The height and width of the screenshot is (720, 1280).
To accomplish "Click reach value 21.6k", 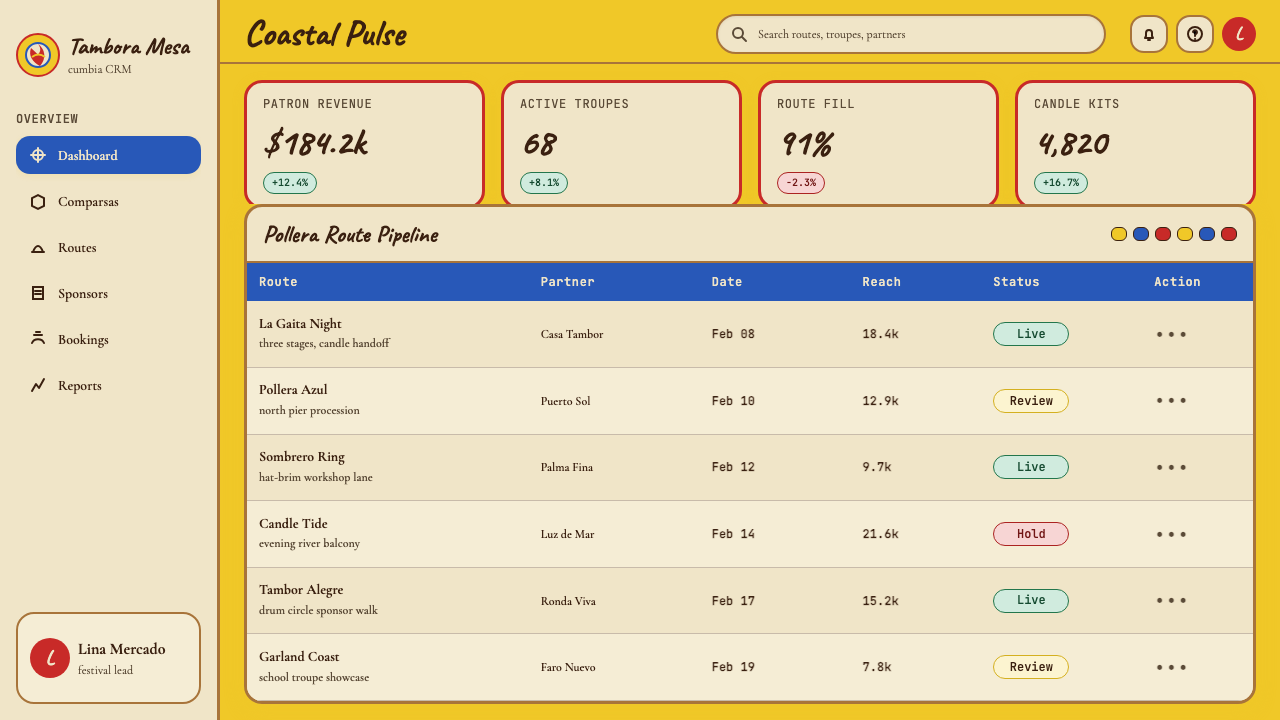I will (x=881, y=534).
